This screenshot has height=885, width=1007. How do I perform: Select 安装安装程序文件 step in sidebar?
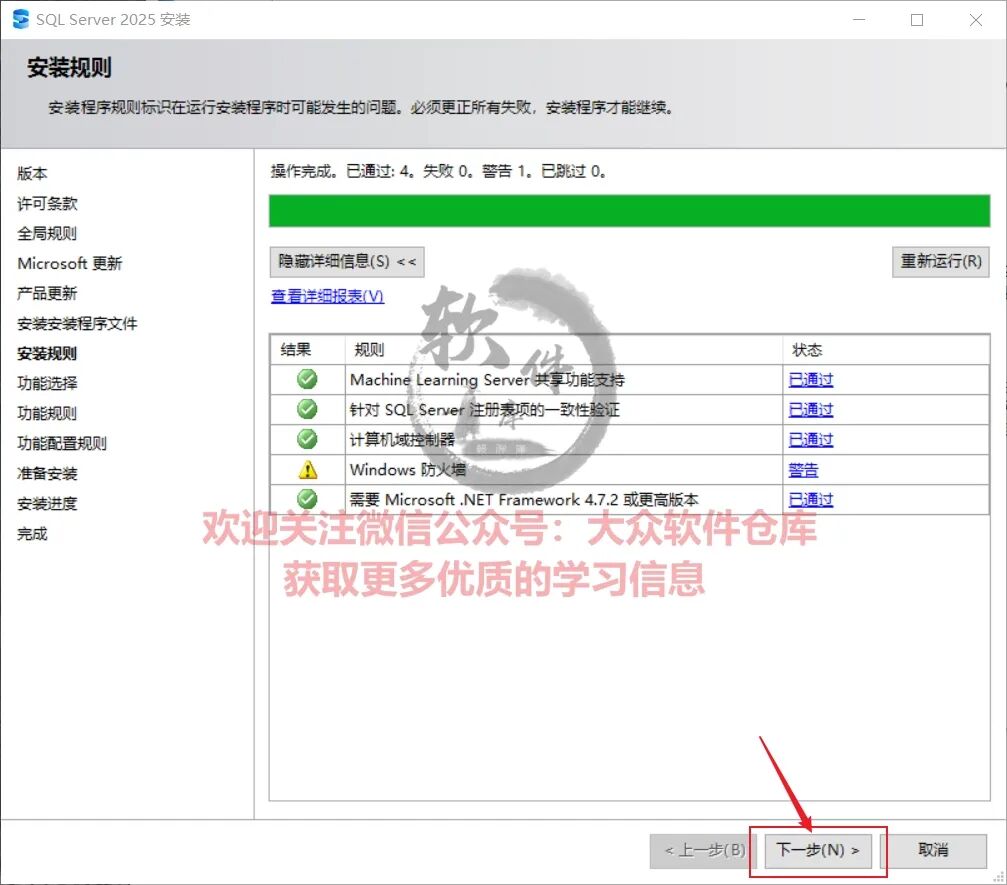(77, 324)
